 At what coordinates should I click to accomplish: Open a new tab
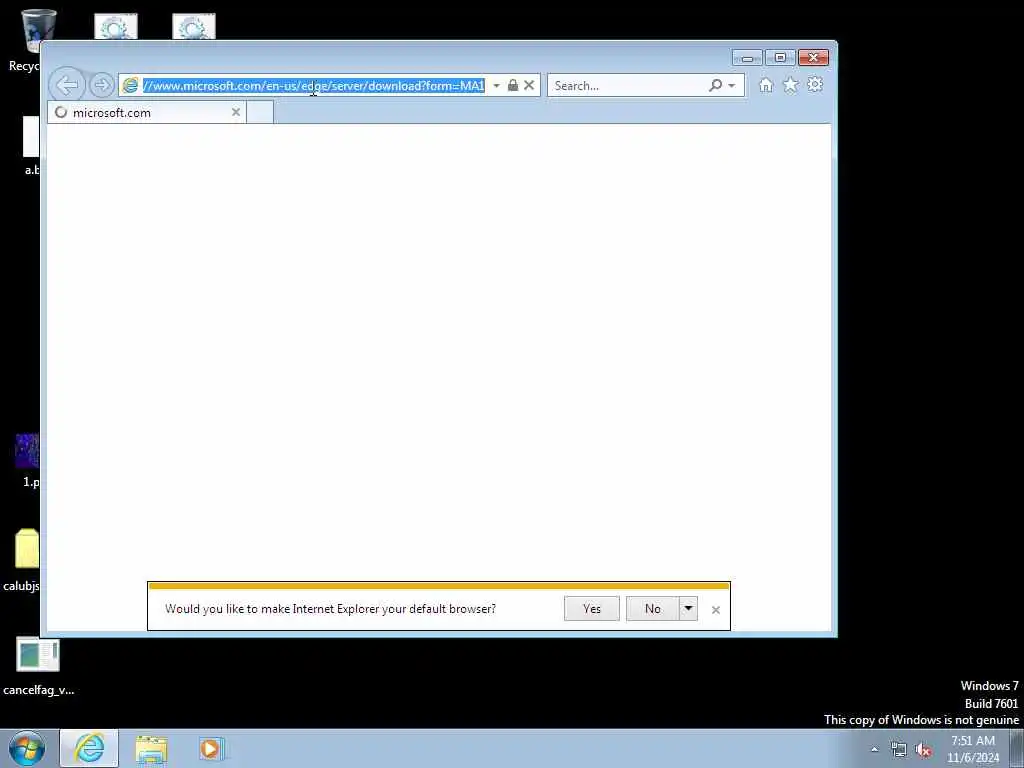pos(260,112)
